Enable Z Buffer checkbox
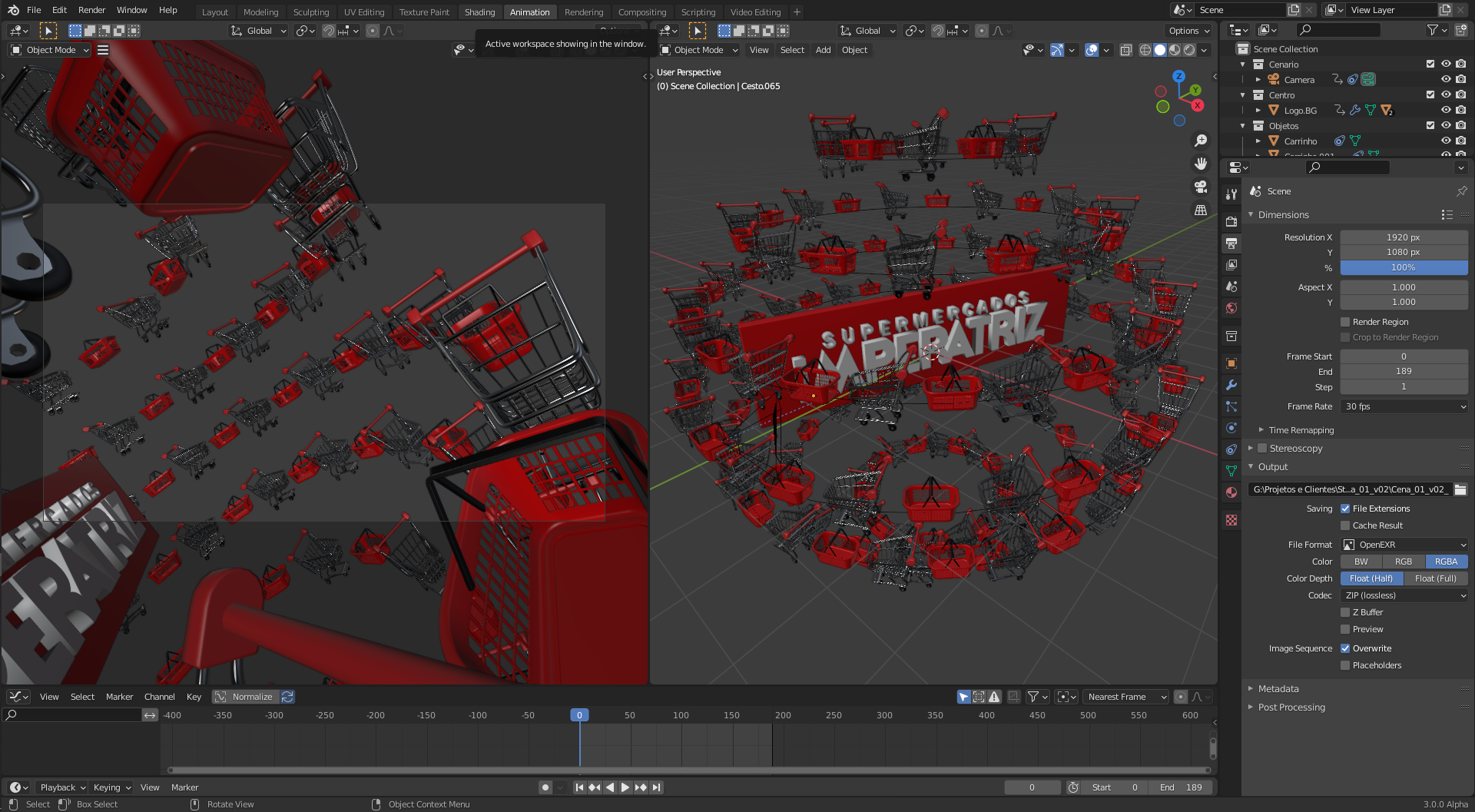Screen dimensions: 1475x812 pyautogui.click(x=1345, y=612)
